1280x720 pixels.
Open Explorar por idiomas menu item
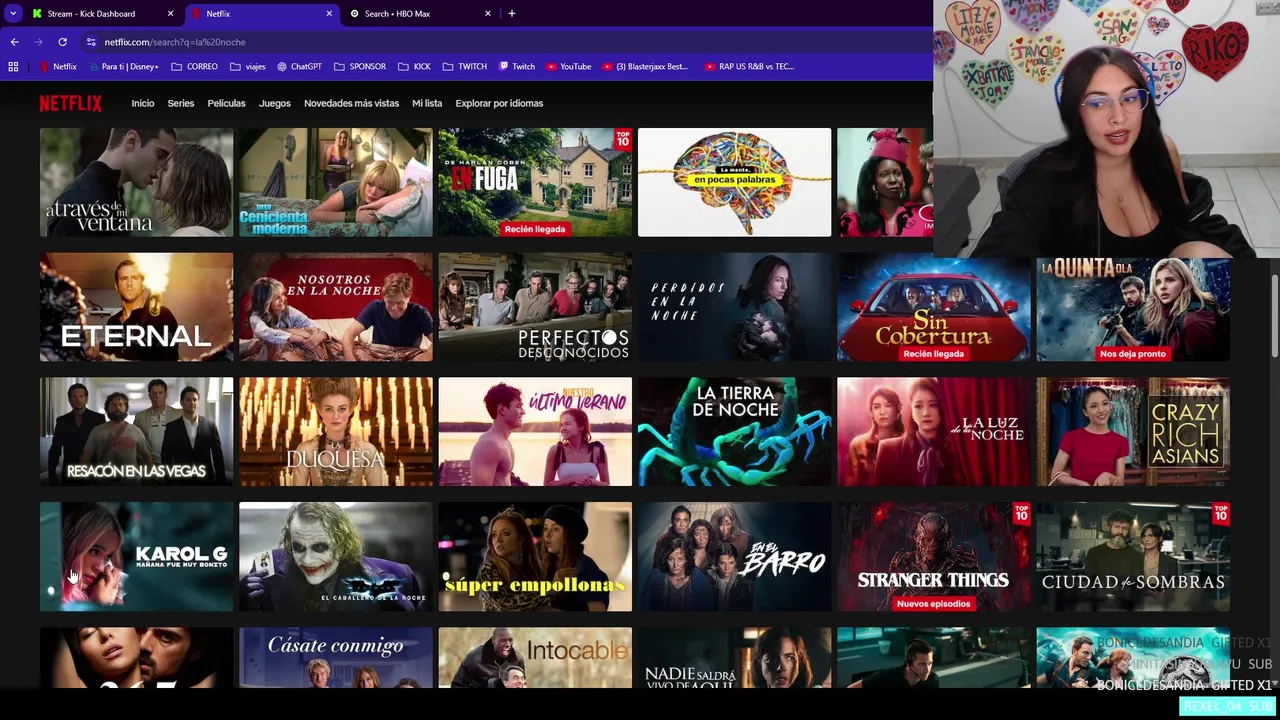pos(499,103)
